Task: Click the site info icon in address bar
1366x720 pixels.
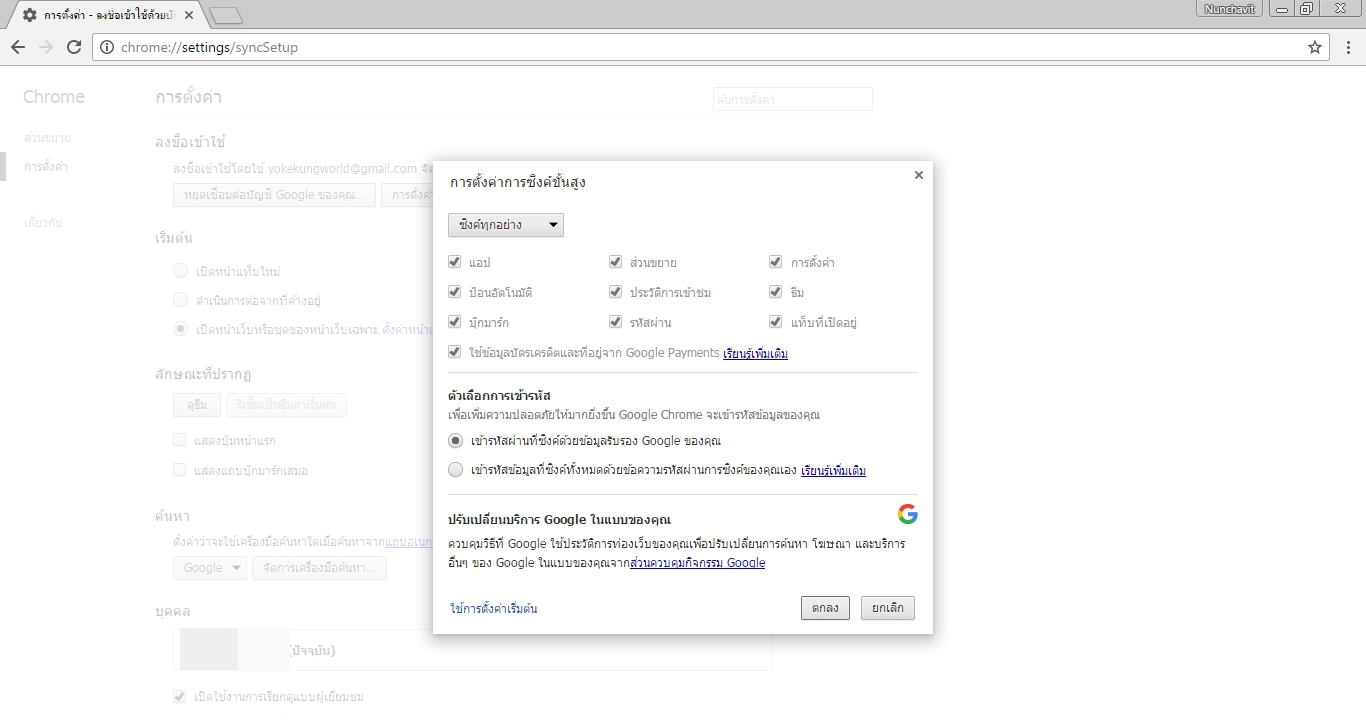Action: [107, 47]
